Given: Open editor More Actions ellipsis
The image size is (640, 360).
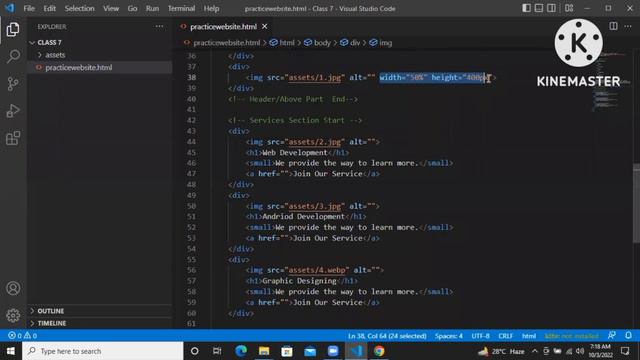Looking at the screenshot, I should point(628,26).
